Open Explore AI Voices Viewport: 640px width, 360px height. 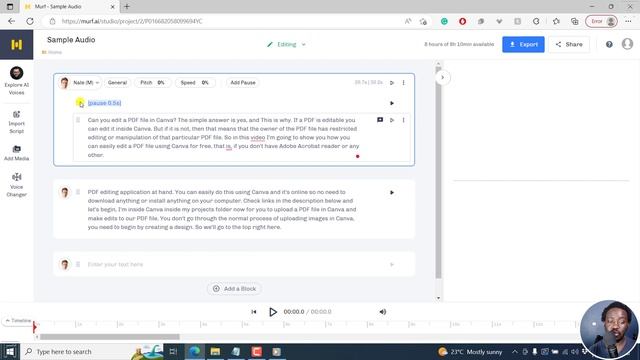(16, 81)
